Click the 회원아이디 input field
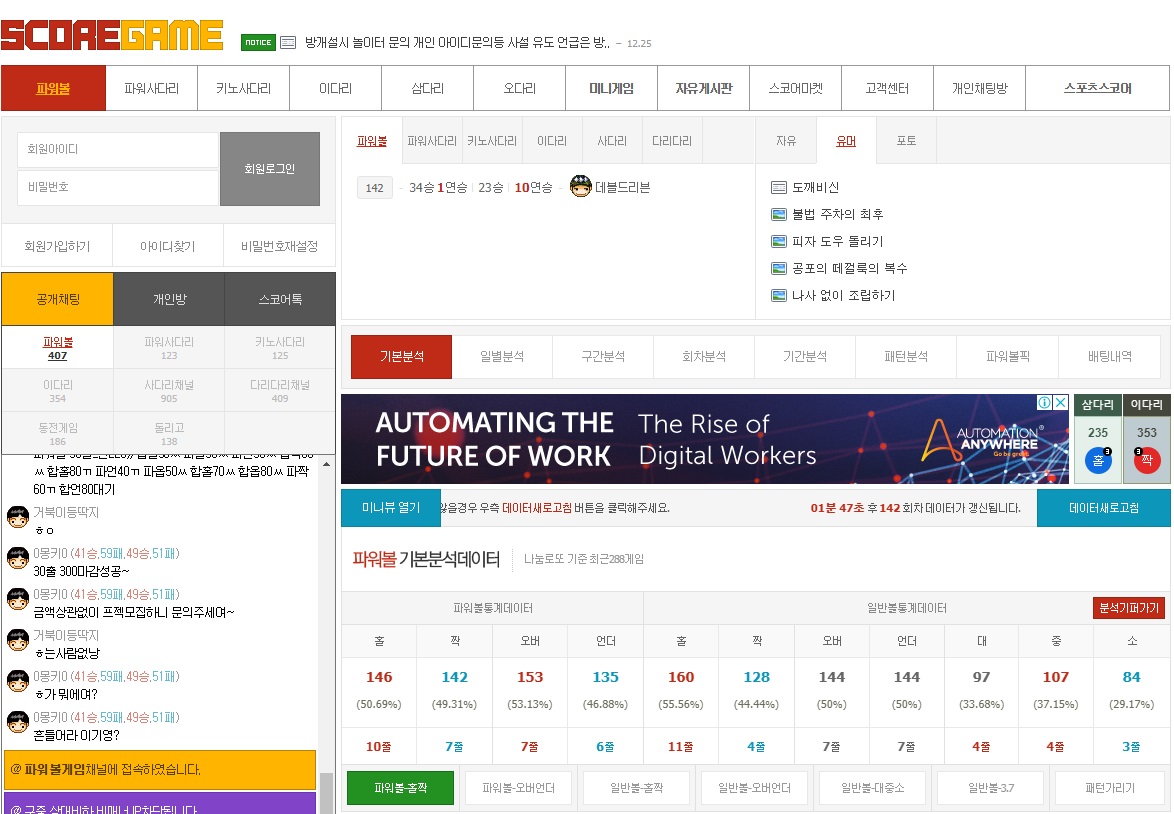 coord(118,150)
